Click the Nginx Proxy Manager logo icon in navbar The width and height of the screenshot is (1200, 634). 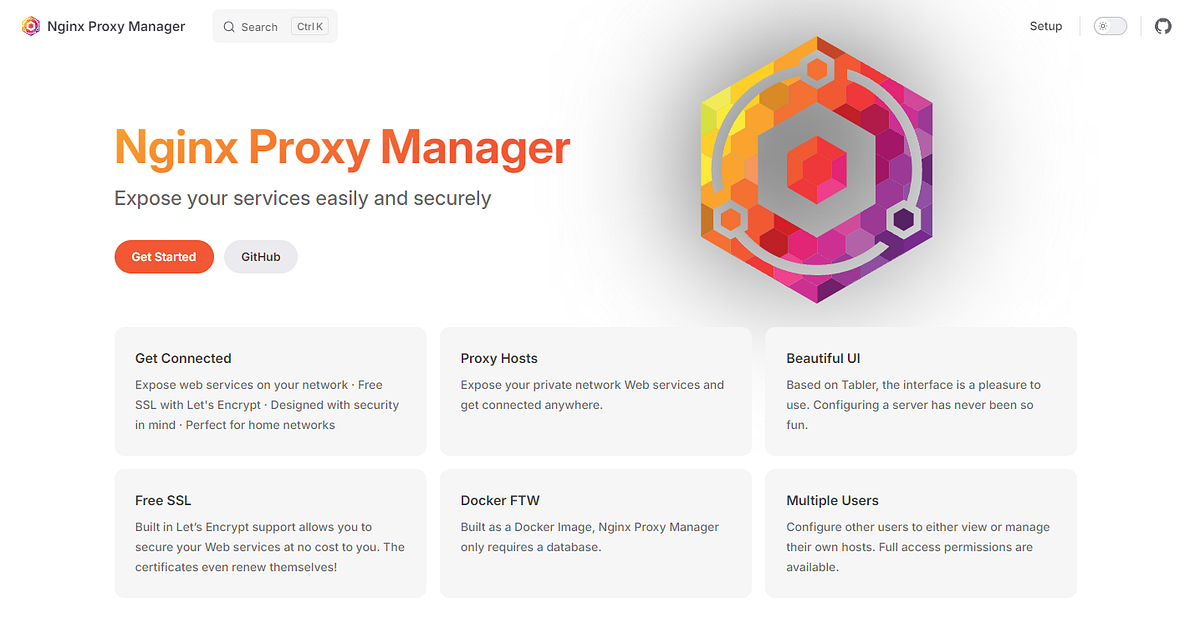click(x=30, y=25)
